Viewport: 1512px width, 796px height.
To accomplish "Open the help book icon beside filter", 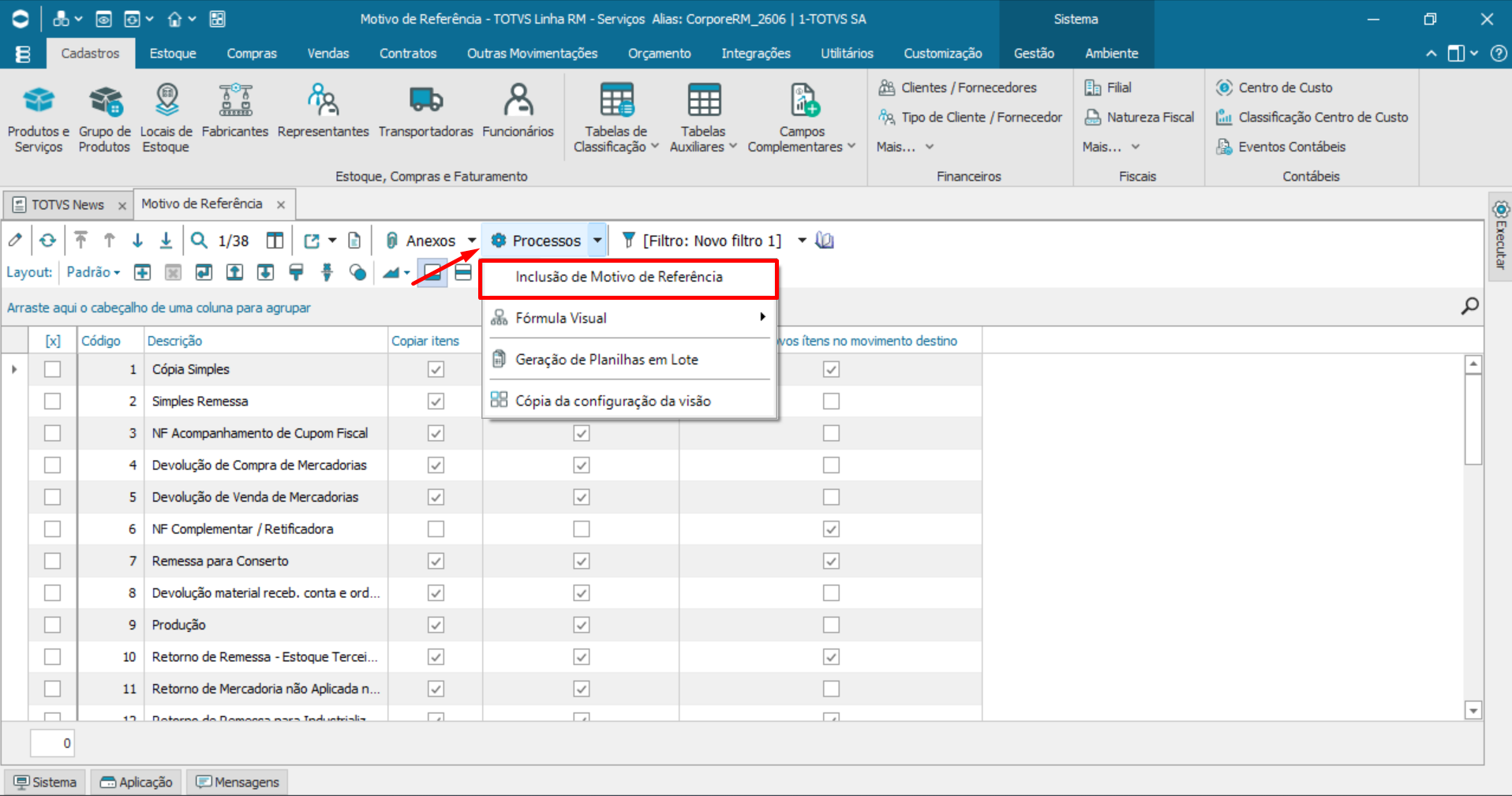I will click(825, 240).
